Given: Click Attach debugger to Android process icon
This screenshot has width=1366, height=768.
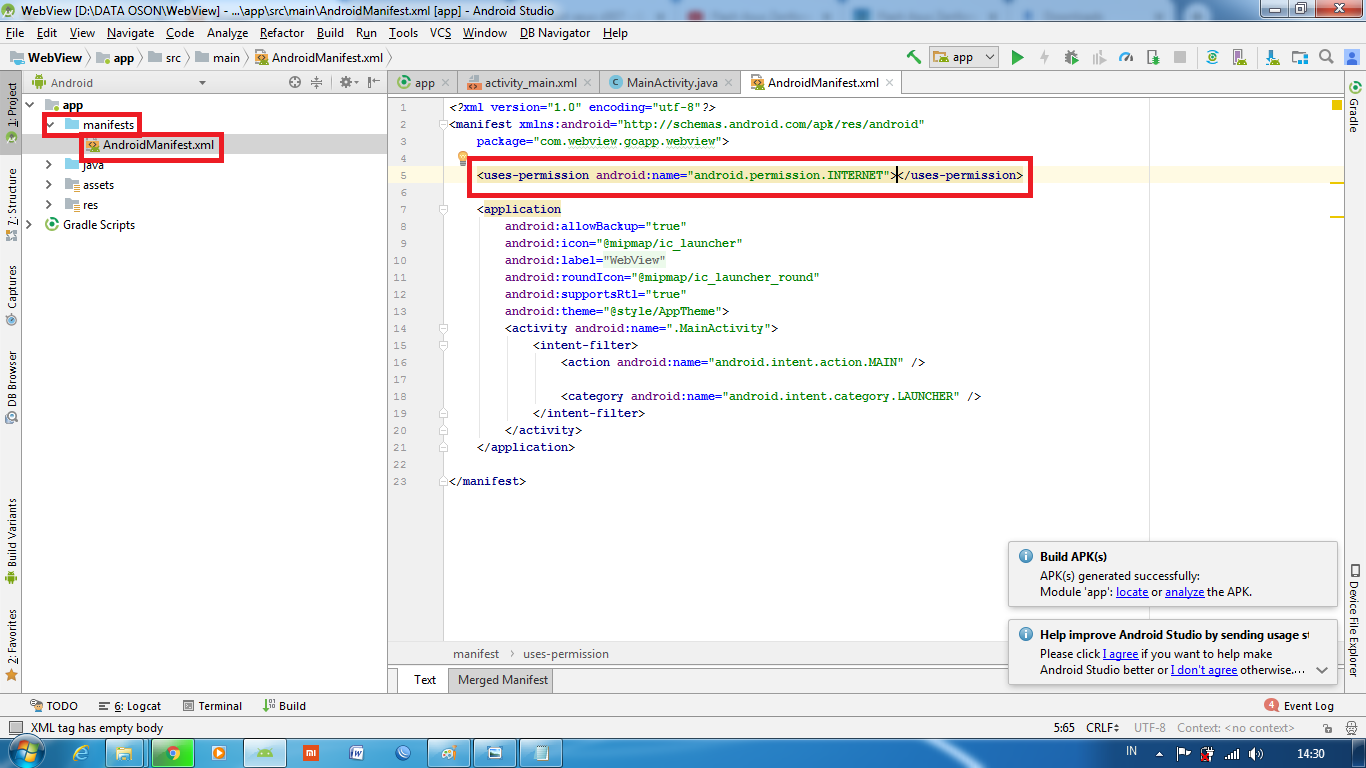Looking at the screenshot, I should (1153, 57).
